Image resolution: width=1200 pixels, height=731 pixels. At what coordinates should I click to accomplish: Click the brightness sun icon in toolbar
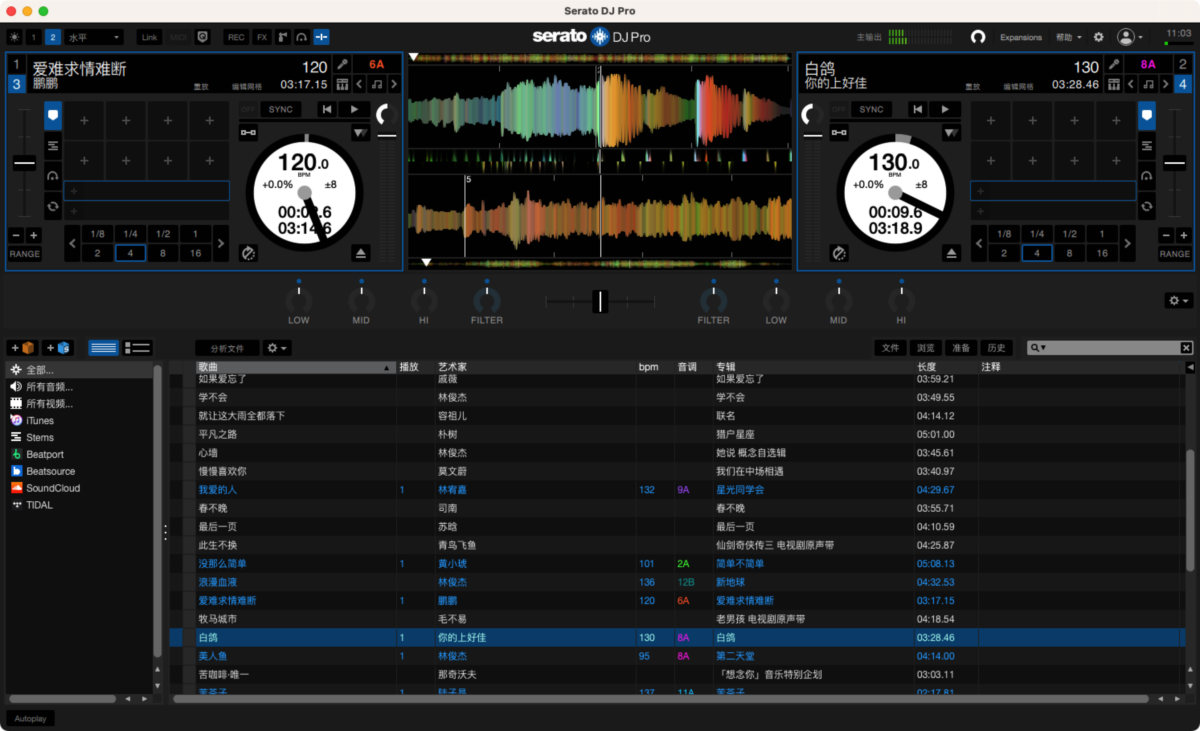[14, 37]
